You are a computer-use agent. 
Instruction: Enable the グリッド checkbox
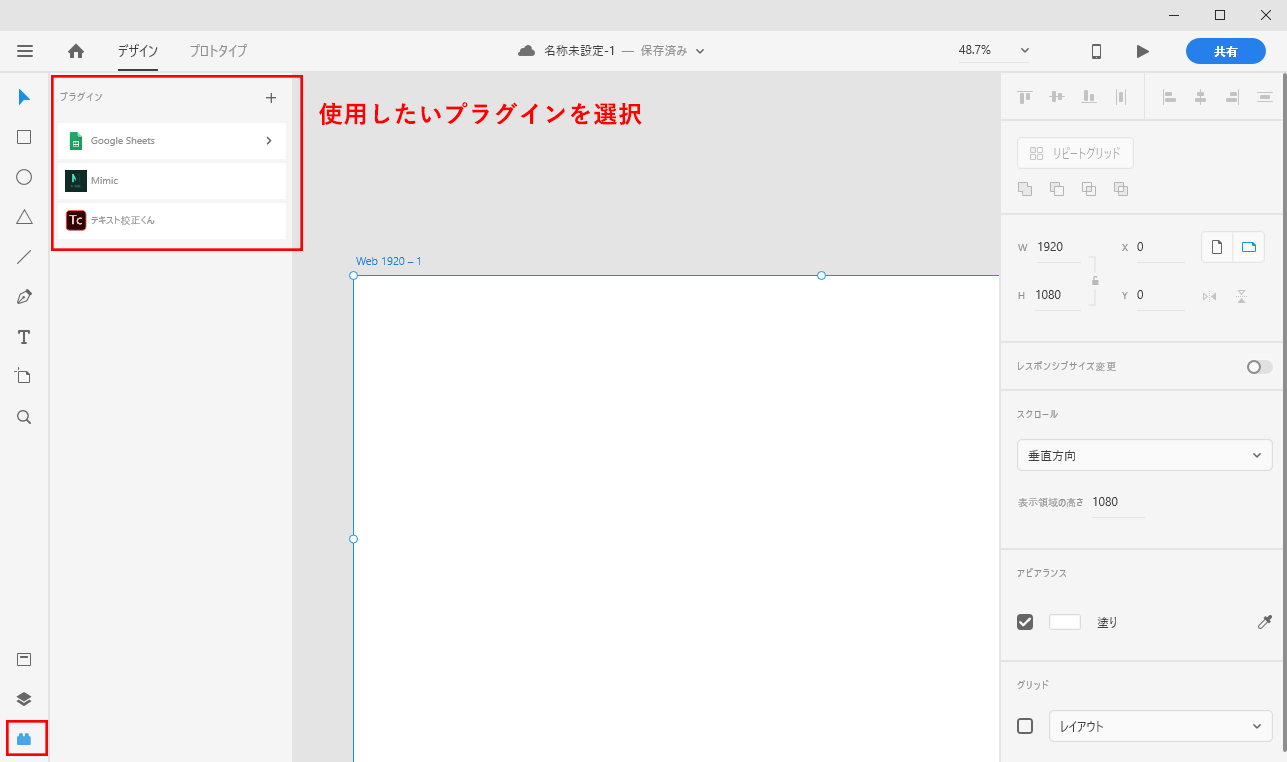[1025, 726]
